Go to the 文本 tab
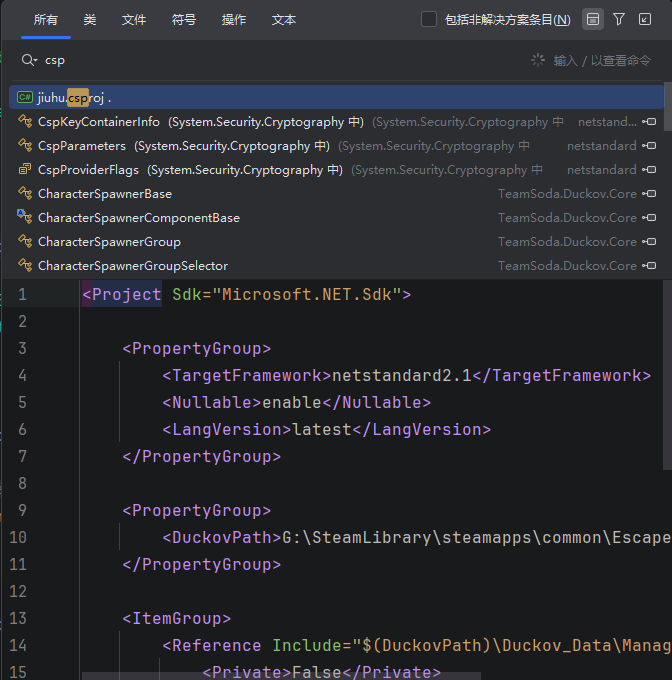672x680 pixels. [x=284, y=20]
